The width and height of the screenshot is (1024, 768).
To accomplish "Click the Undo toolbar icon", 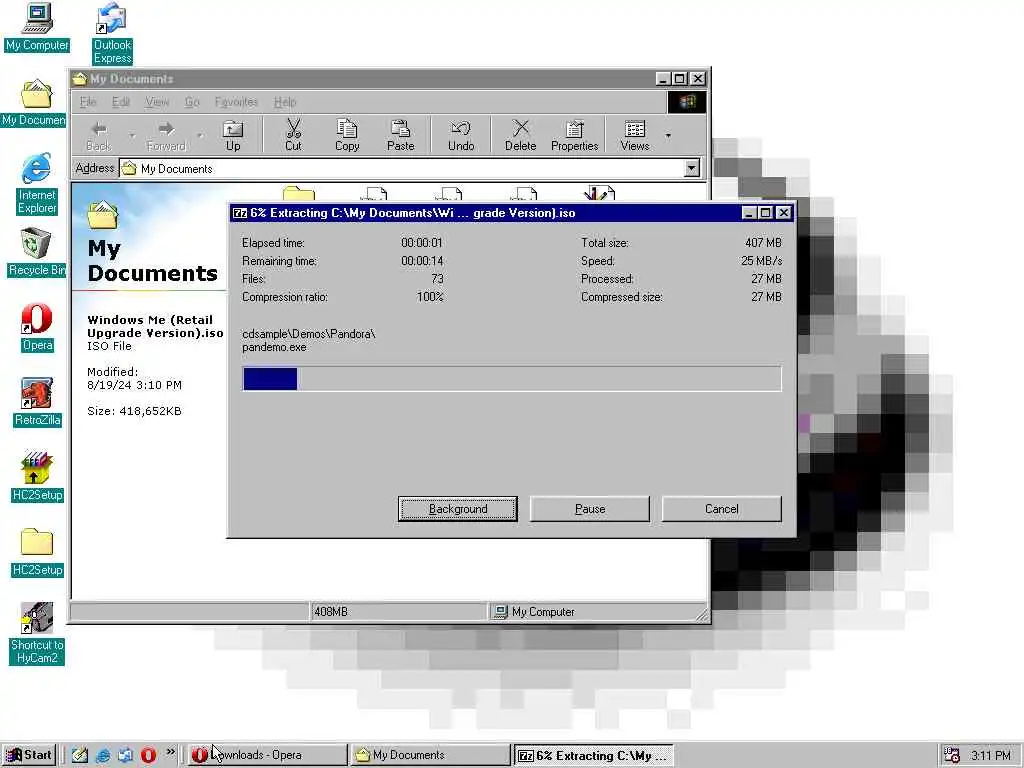I will tap(461, 136).
